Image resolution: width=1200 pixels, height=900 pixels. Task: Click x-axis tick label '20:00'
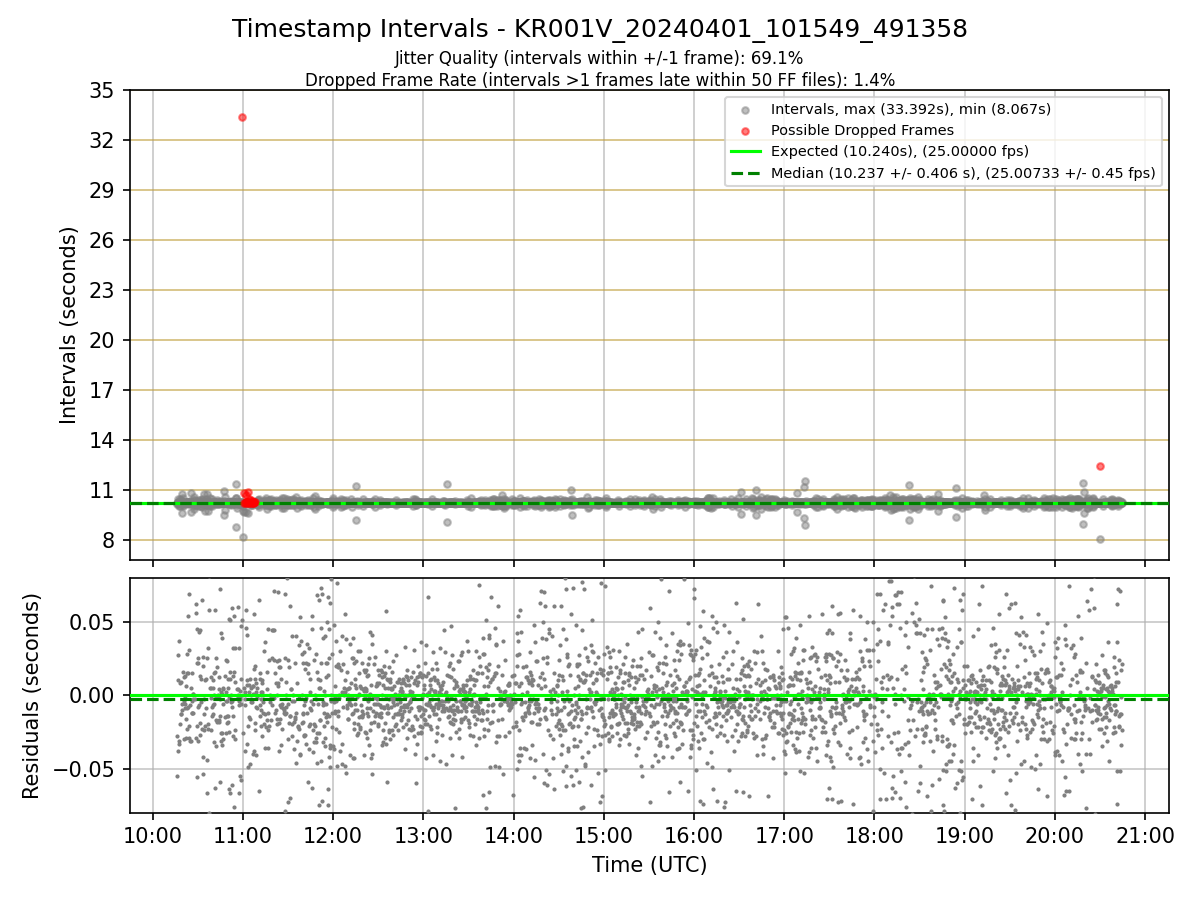(x=1055, y=835)
